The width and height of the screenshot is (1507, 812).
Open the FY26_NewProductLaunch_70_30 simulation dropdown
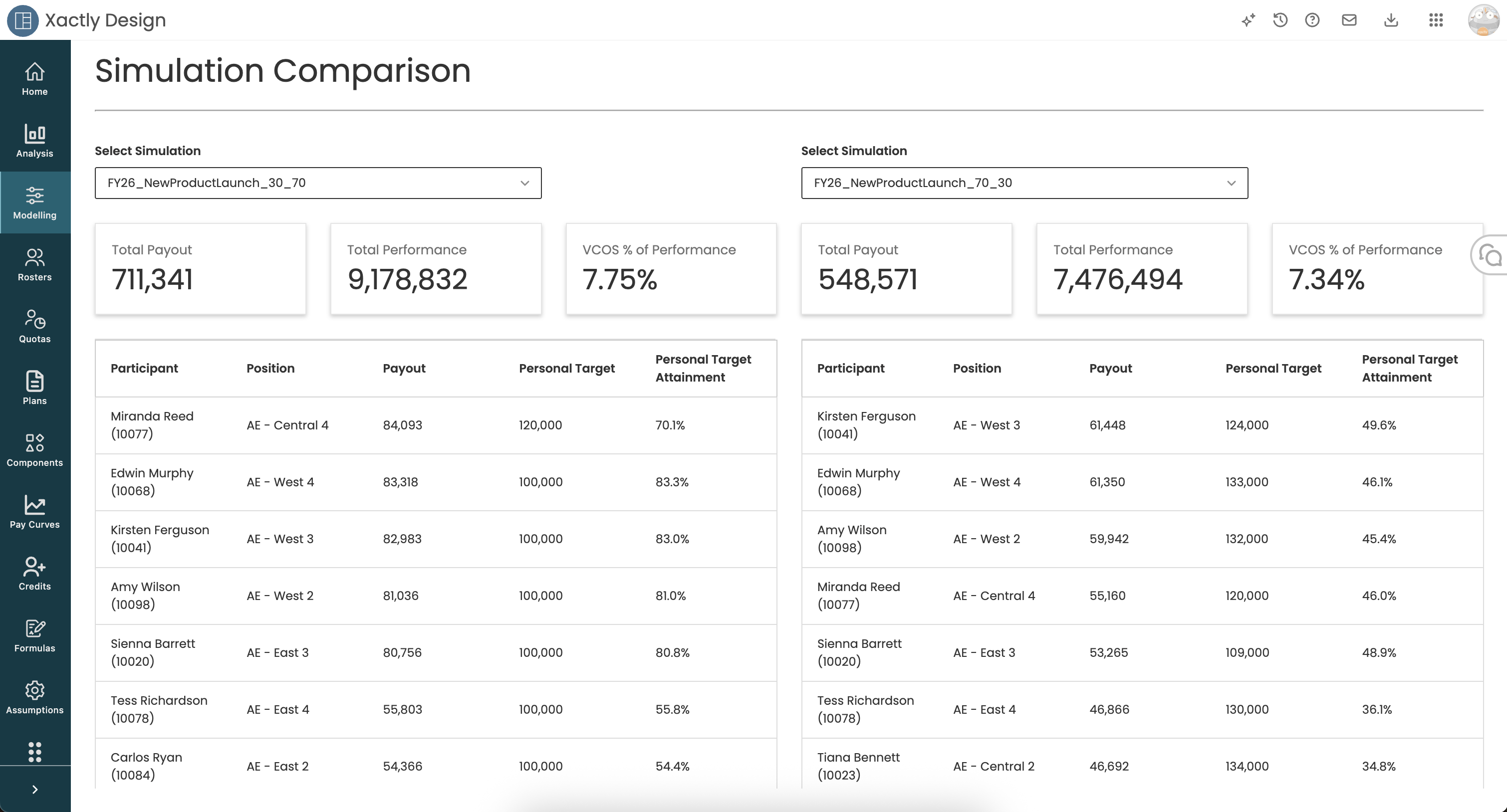1024,183
